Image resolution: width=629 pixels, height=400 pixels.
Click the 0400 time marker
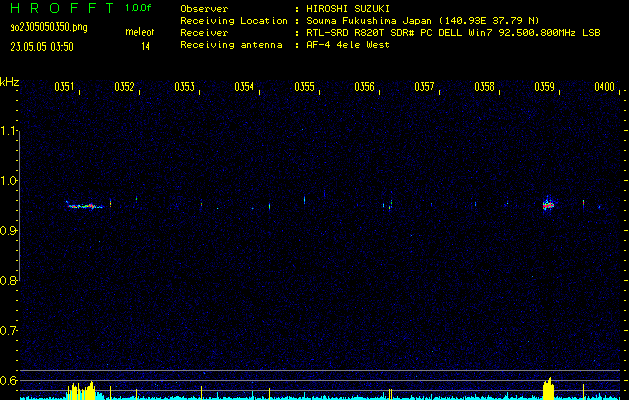pos(604,87)
